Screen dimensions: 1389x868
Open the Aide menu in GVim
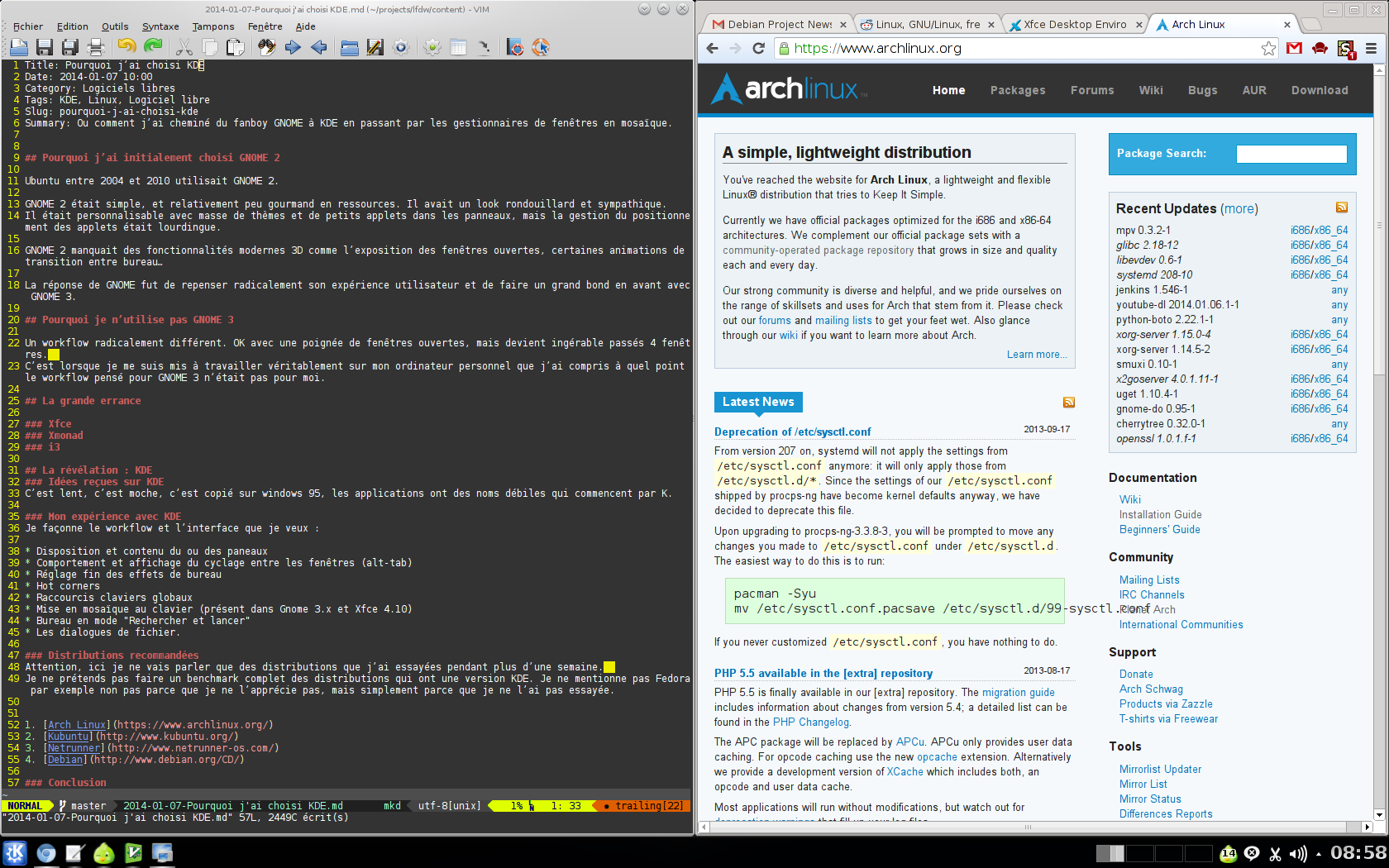click(x=306, y=26)
